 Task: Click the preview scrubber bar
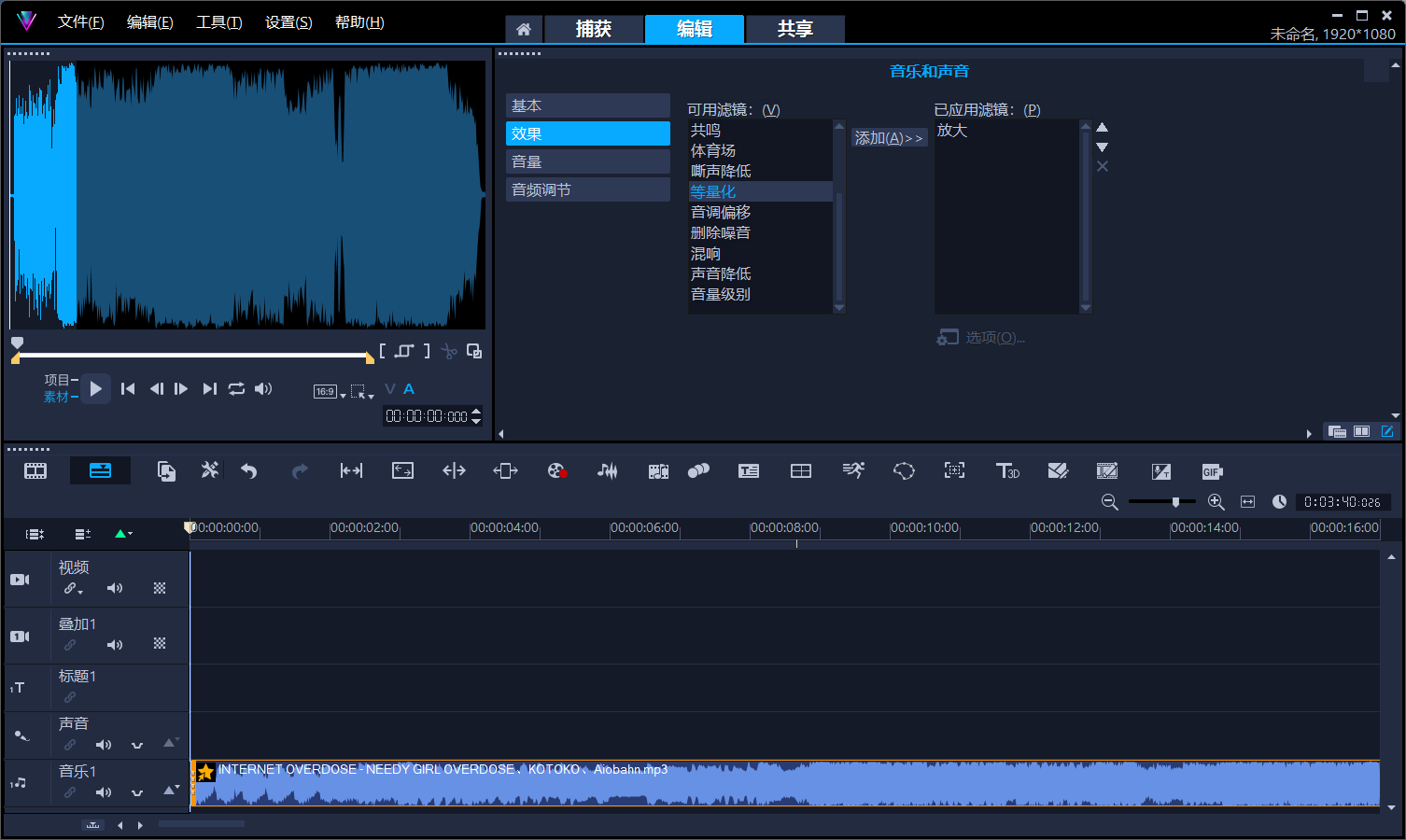(193, 356)
